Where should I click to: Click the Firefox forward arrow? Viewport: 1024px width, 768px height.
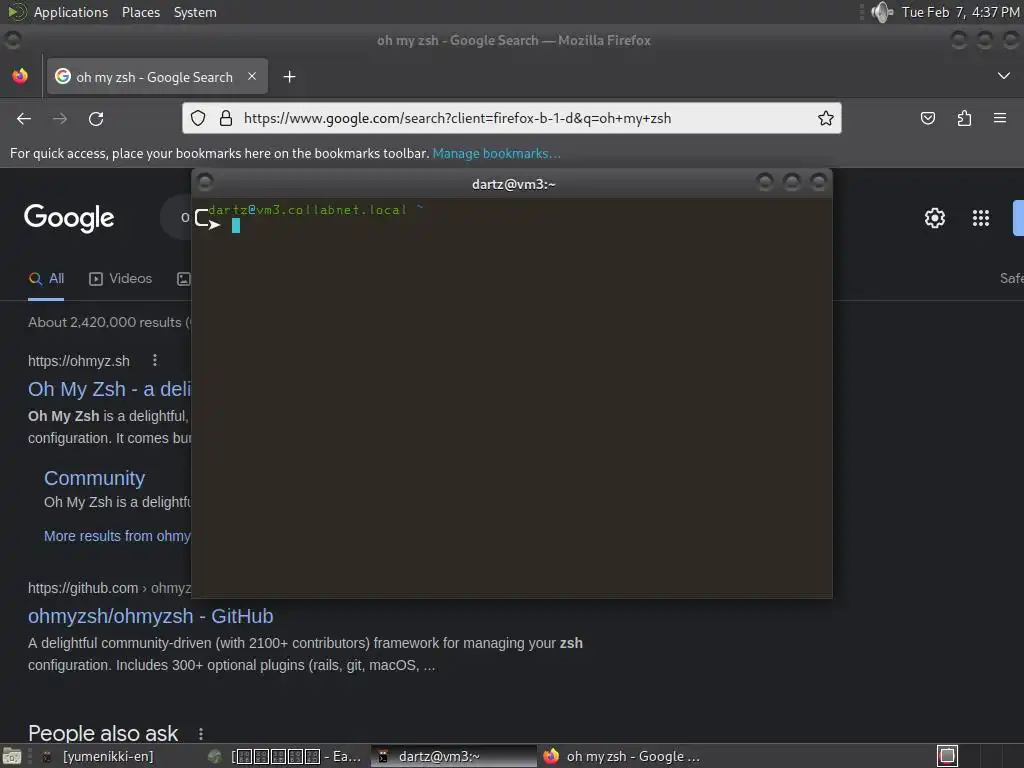tap(60, 118)
